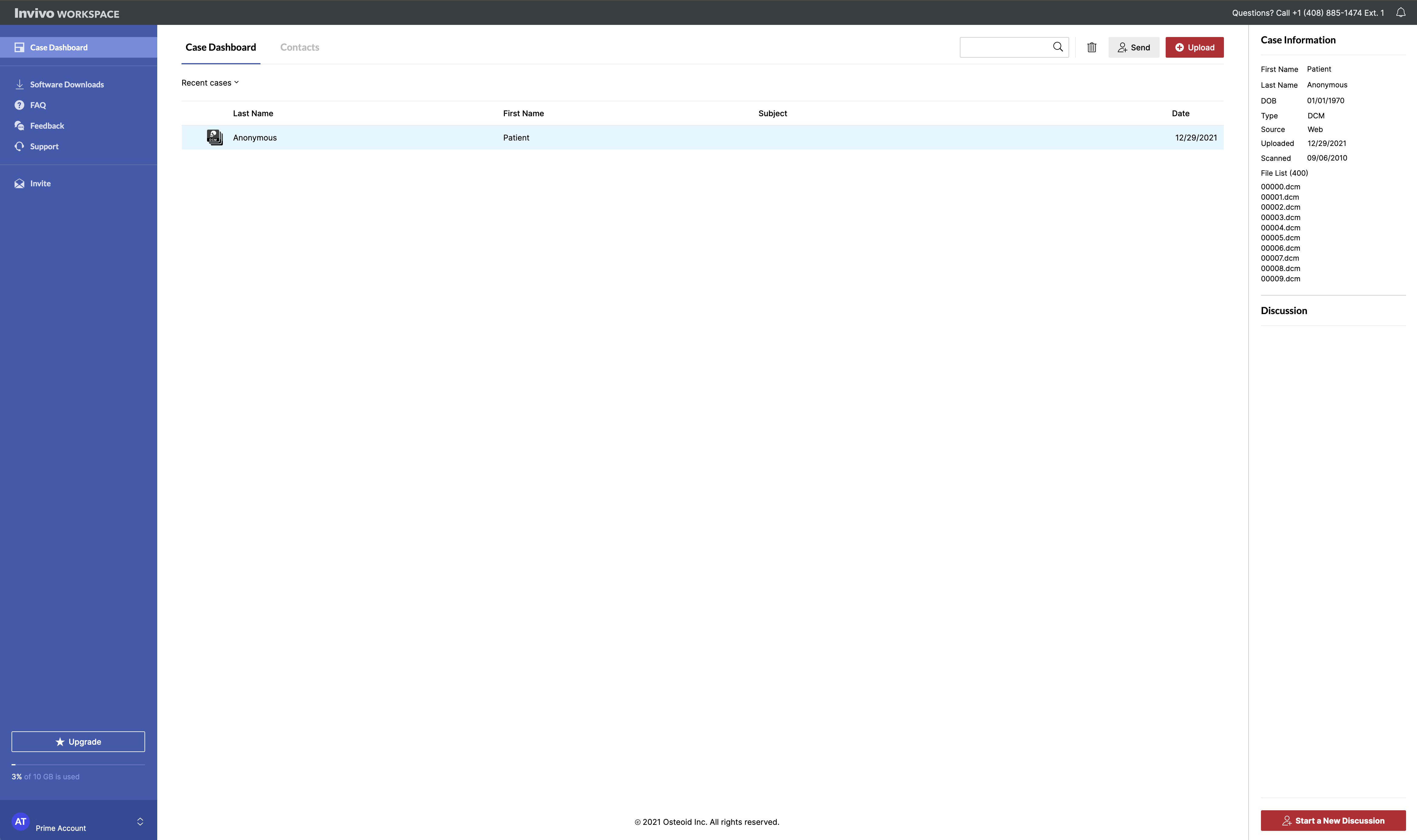Click the Support icon in sidebar
The width and height of the screenshot is (1417, 840).
20,146
